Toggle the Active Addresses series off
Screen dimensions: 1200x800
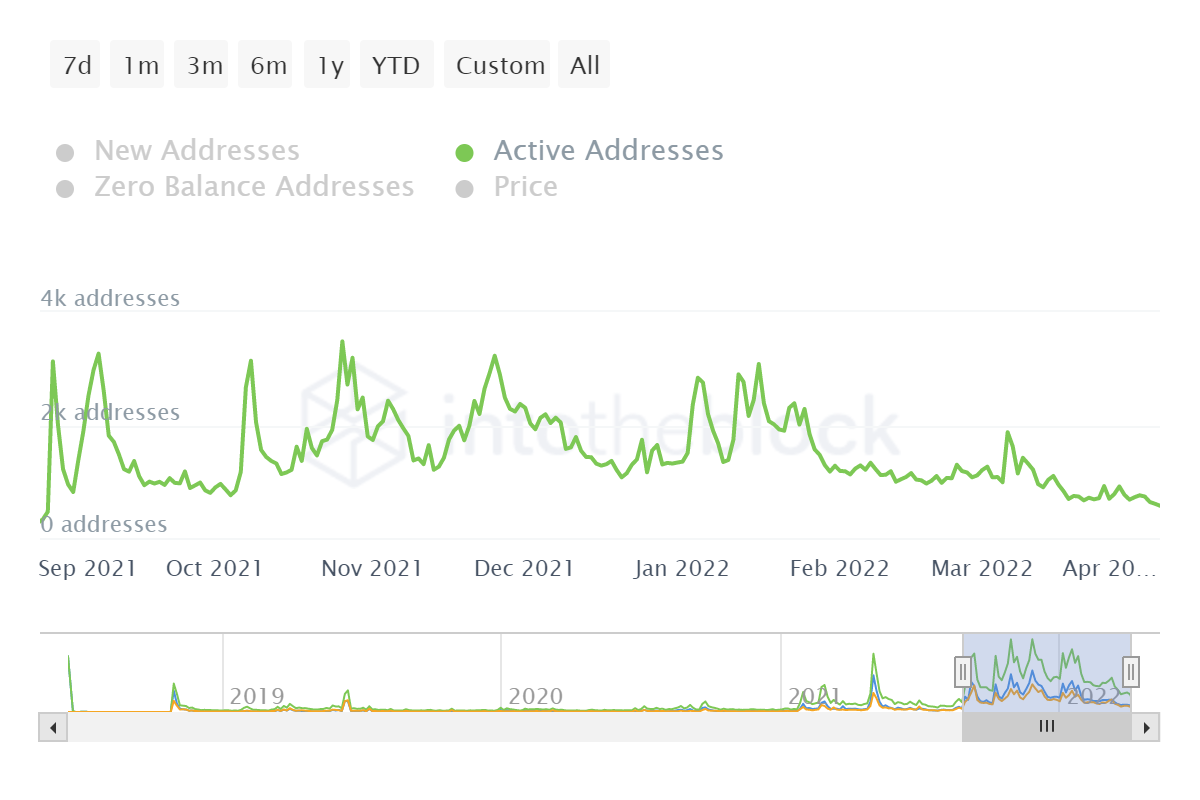(x=608, y=151)
